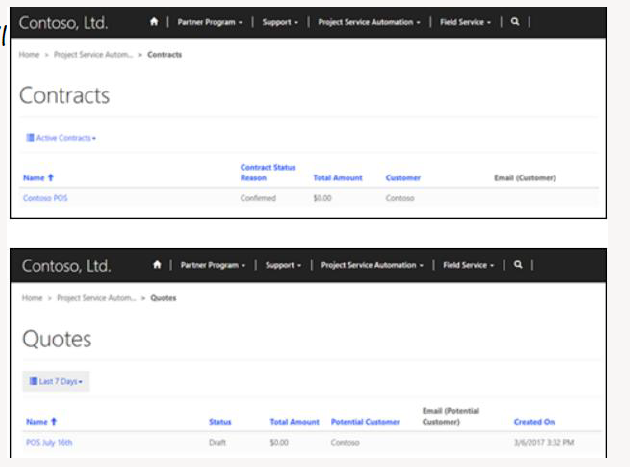Open Field Service menu on Quotes page
630x467 pixels.
468,265
